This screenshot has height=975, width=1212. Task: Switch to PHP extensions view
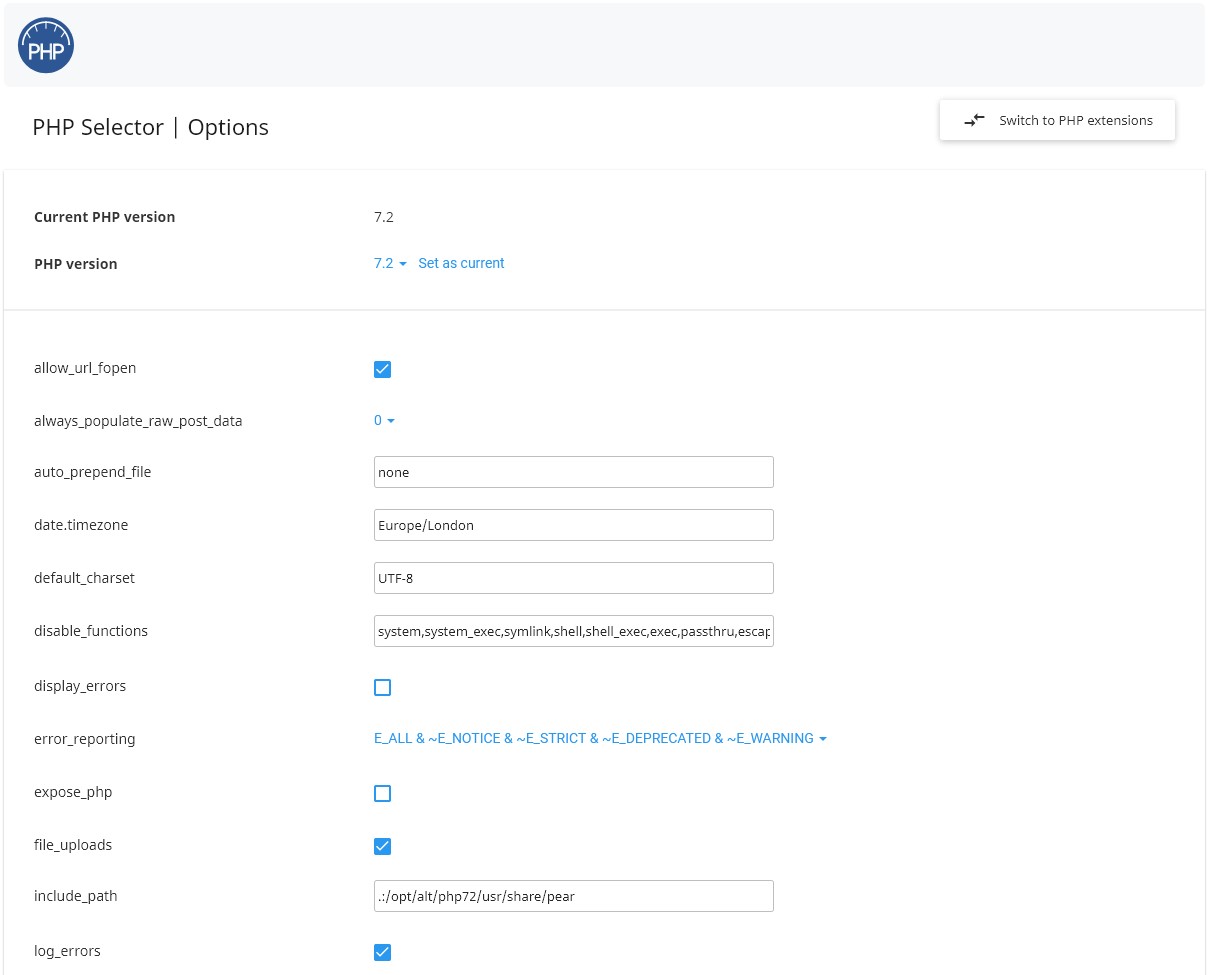click(x=1057, y=120)
